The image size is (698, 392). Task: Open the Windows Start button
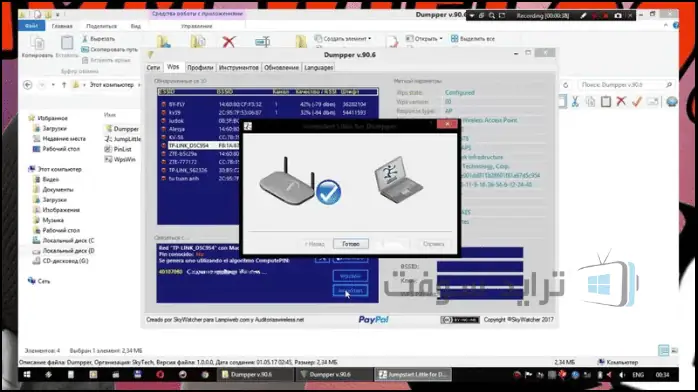27,375
